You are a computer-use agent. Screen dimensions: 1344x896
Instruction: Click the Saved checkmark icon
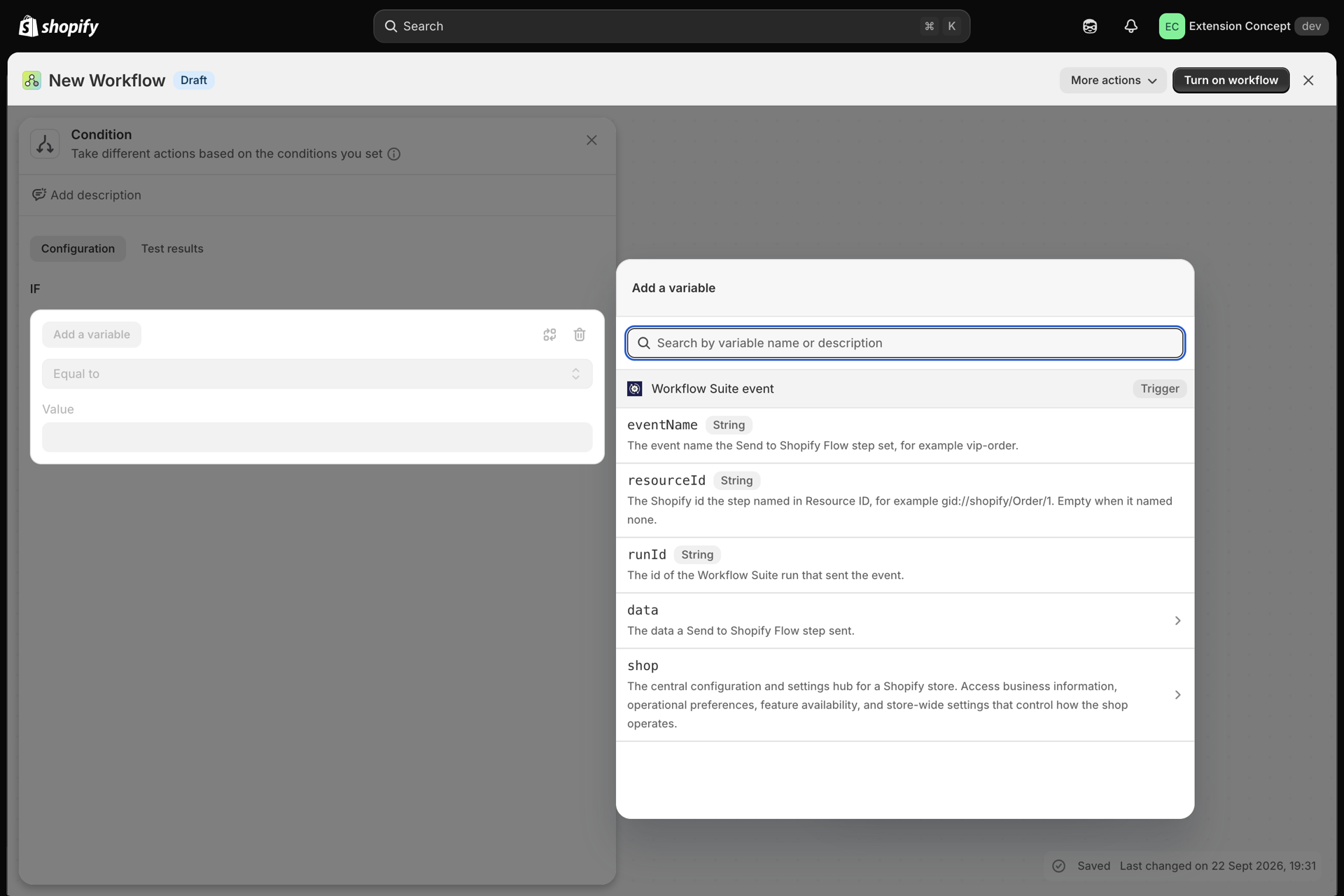[1059, 866]
